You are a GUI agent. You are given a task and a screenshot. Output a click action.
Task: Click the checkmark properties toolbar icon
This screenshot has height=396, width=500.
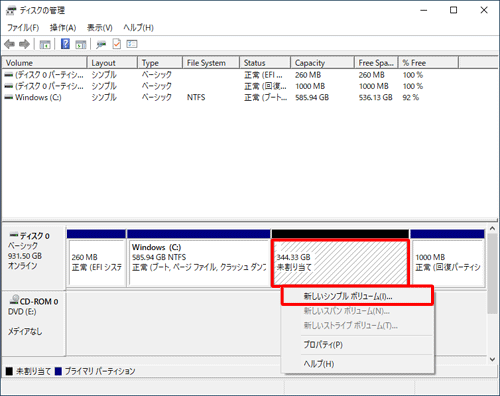click(117, 44)
